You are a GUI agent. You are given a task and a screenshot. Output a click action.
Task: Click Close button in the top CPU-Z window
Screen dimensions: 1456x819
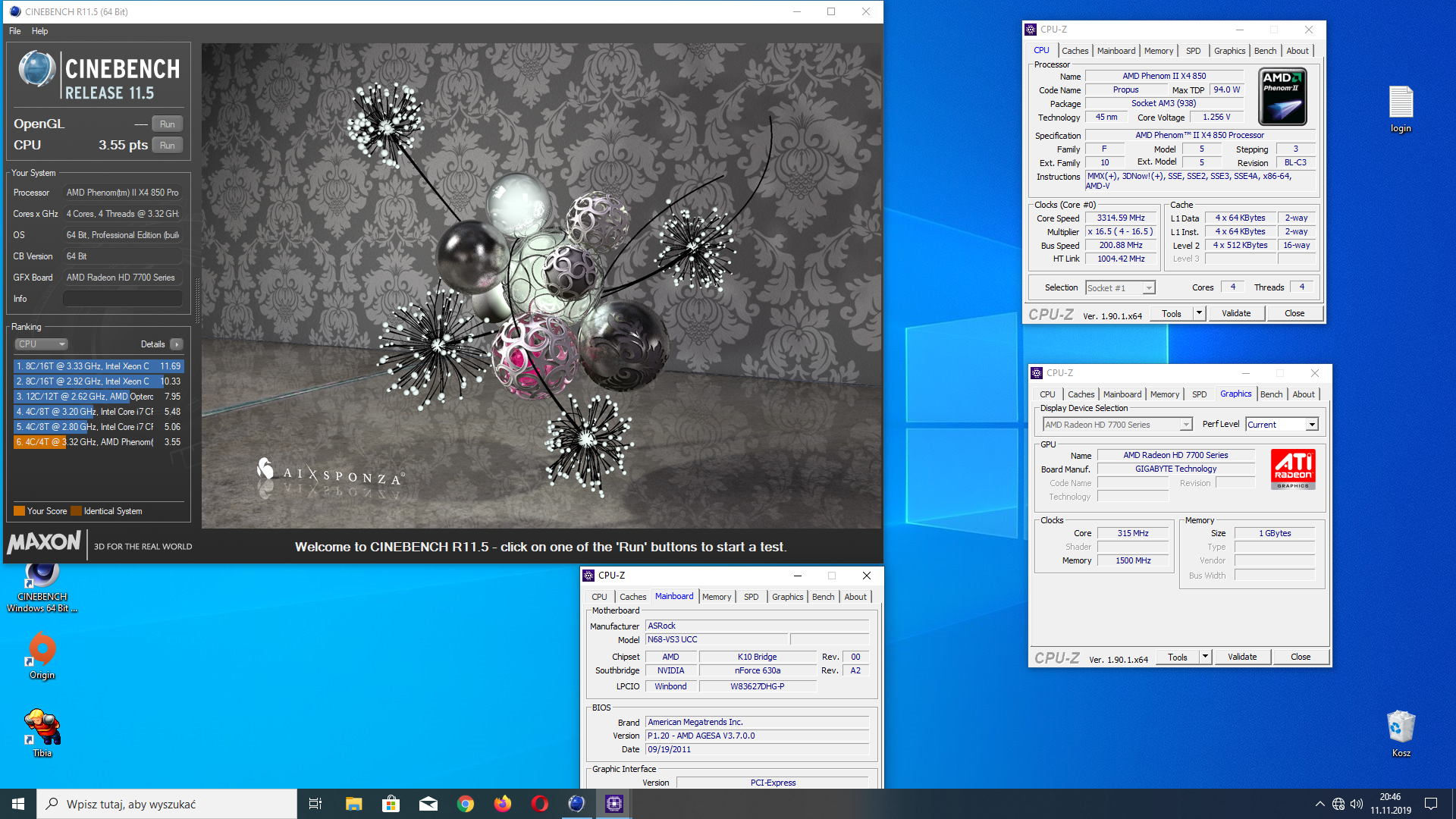pos(1294,313)
